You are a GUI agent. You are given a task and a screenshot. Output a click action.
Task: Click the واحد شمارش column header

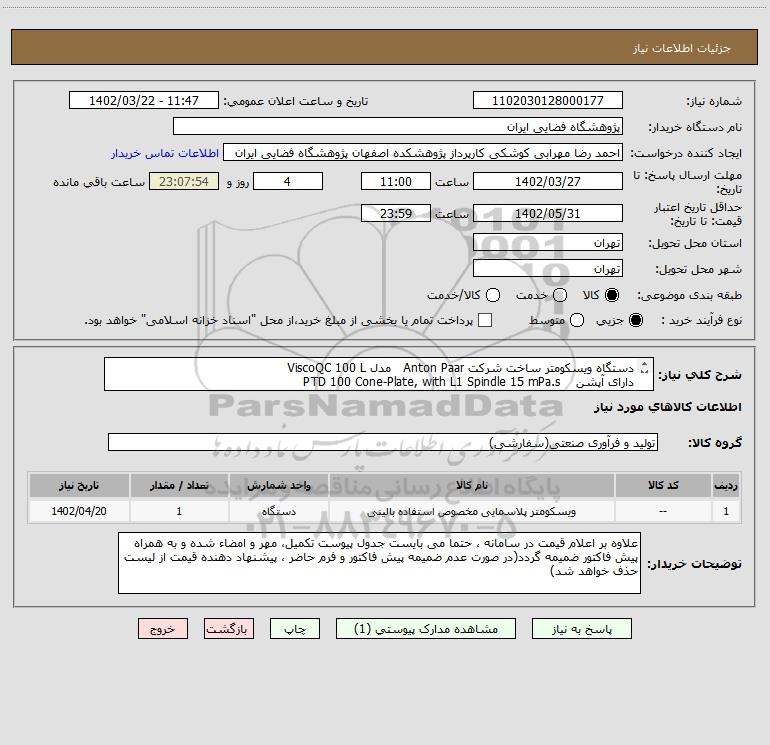pos(278,485)
